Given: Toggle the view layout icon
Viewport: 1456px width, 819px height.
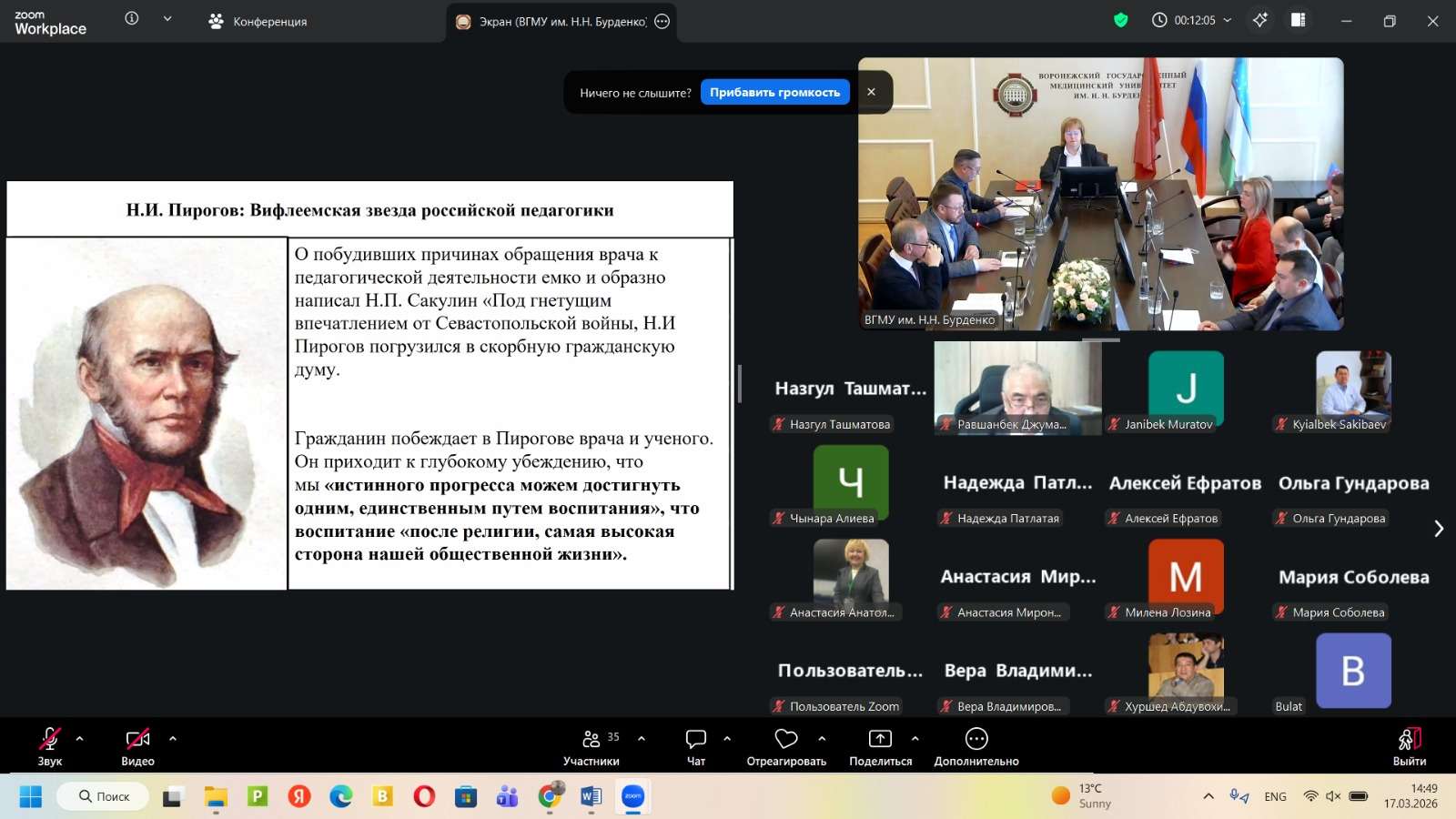Looking at the screenshot, I should [1299, 20].
